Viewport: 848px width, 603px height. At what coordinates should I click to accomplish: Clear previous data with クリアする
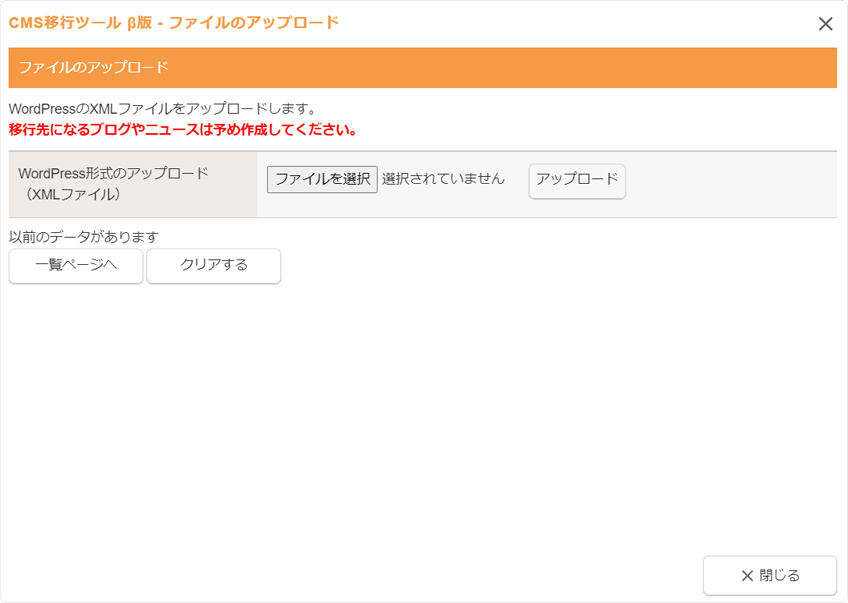click(214, 266)
